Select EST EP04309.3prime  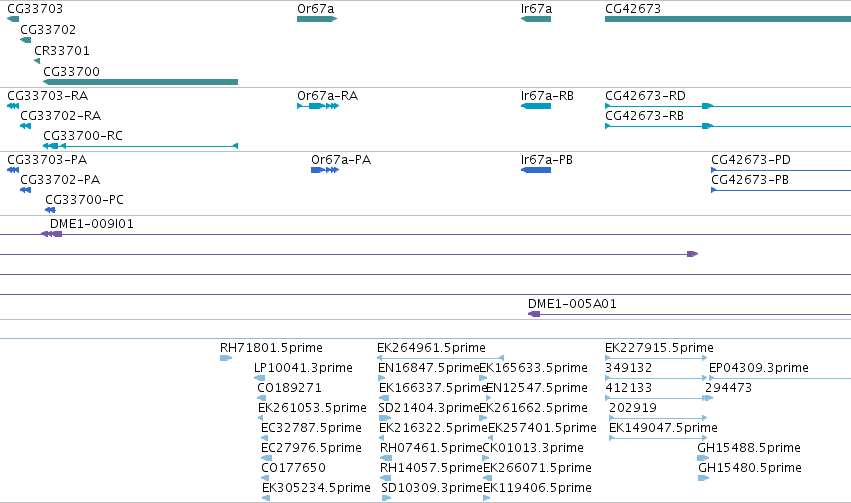[x=759, y=367]
